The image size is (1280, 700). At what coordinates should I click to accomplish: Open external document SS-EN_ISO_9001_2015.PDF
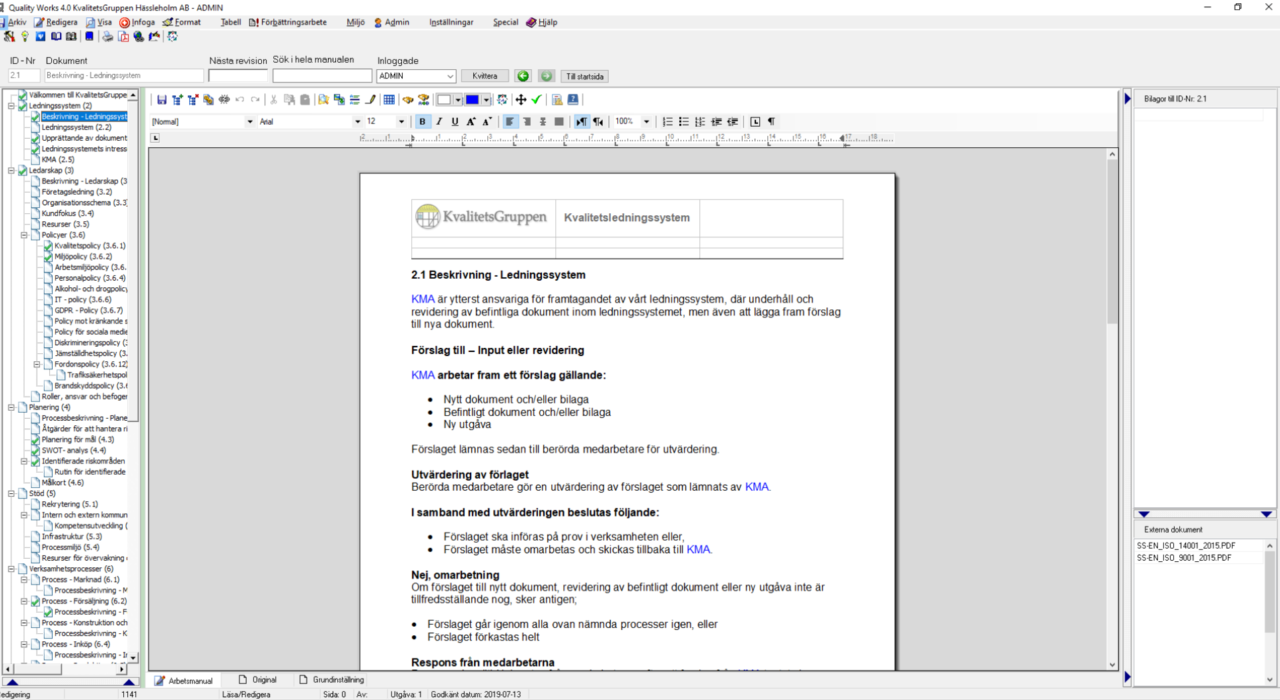pos(1184,558)
